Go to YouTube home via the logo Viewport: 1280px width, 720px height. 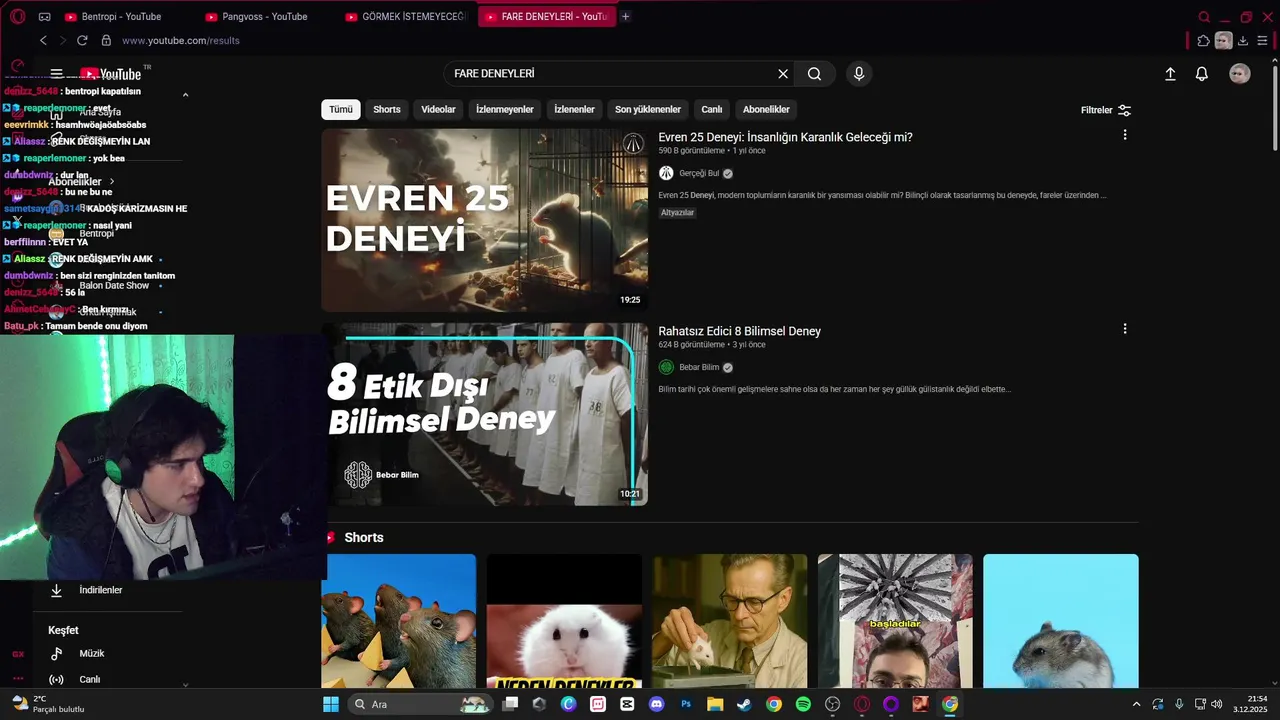coord(112,74)
